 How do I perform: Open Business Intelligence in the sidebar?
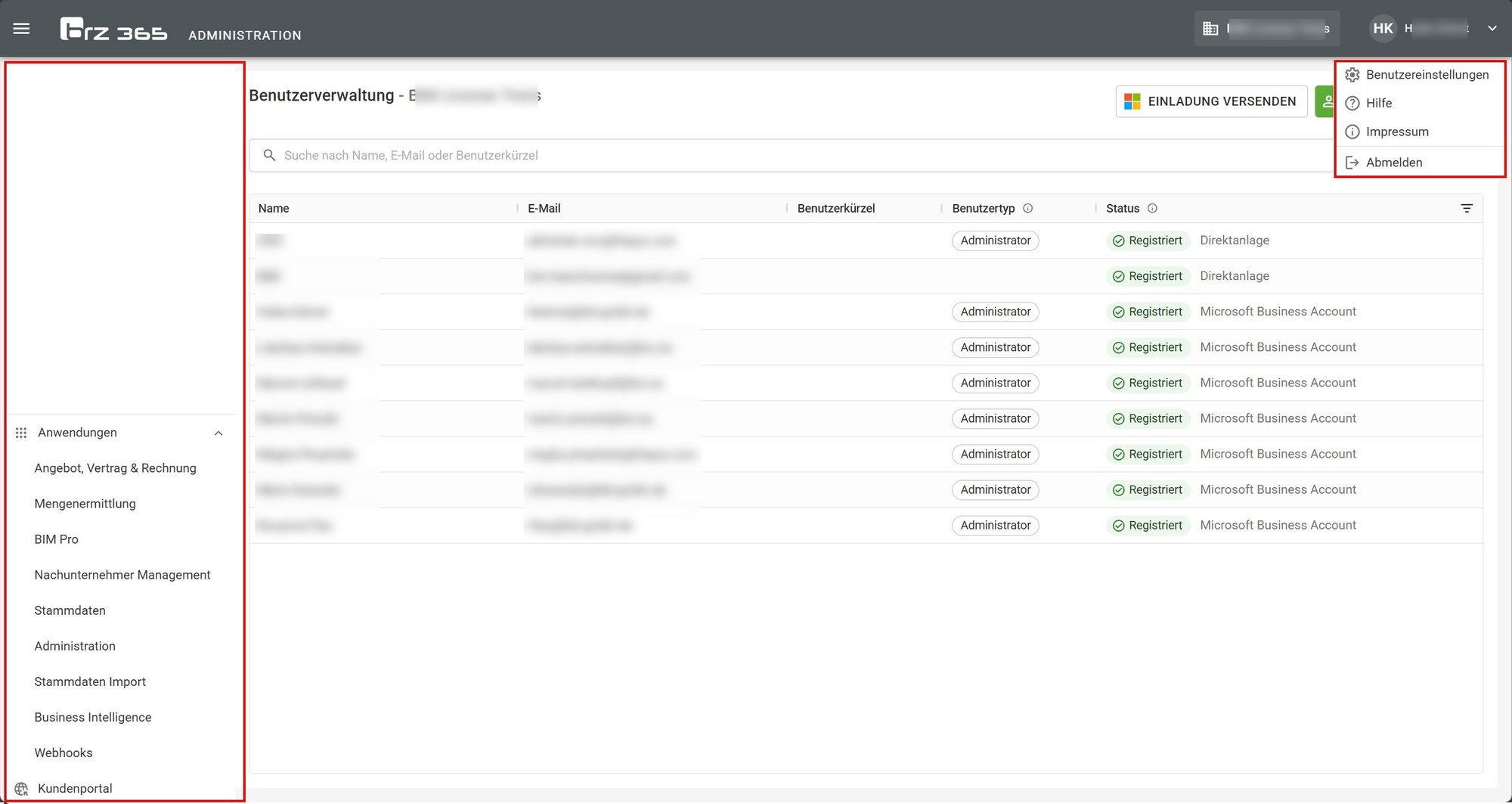(x=92, y=717)
